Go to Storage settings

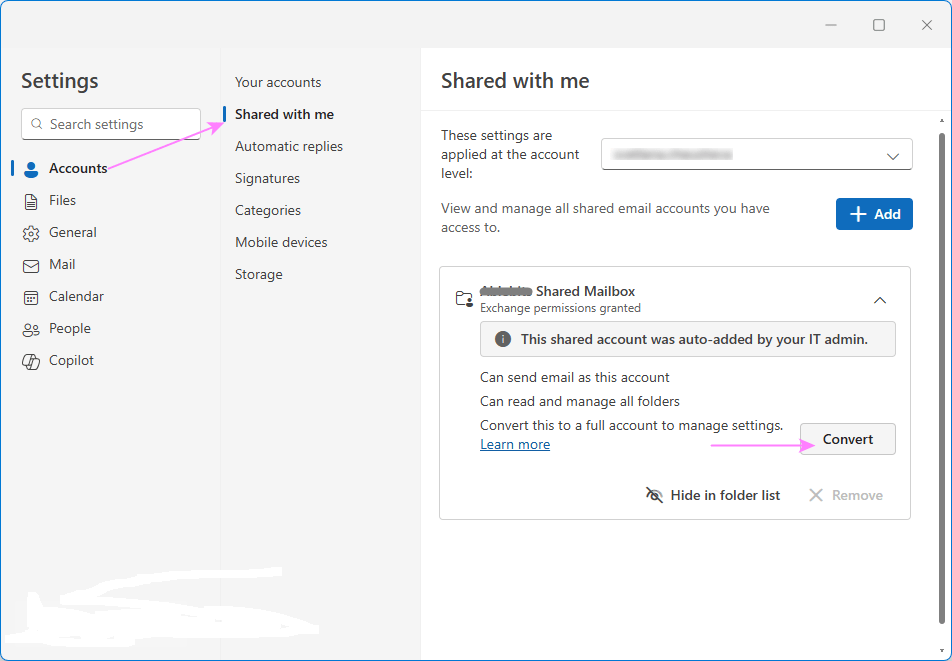pos(259,275)
